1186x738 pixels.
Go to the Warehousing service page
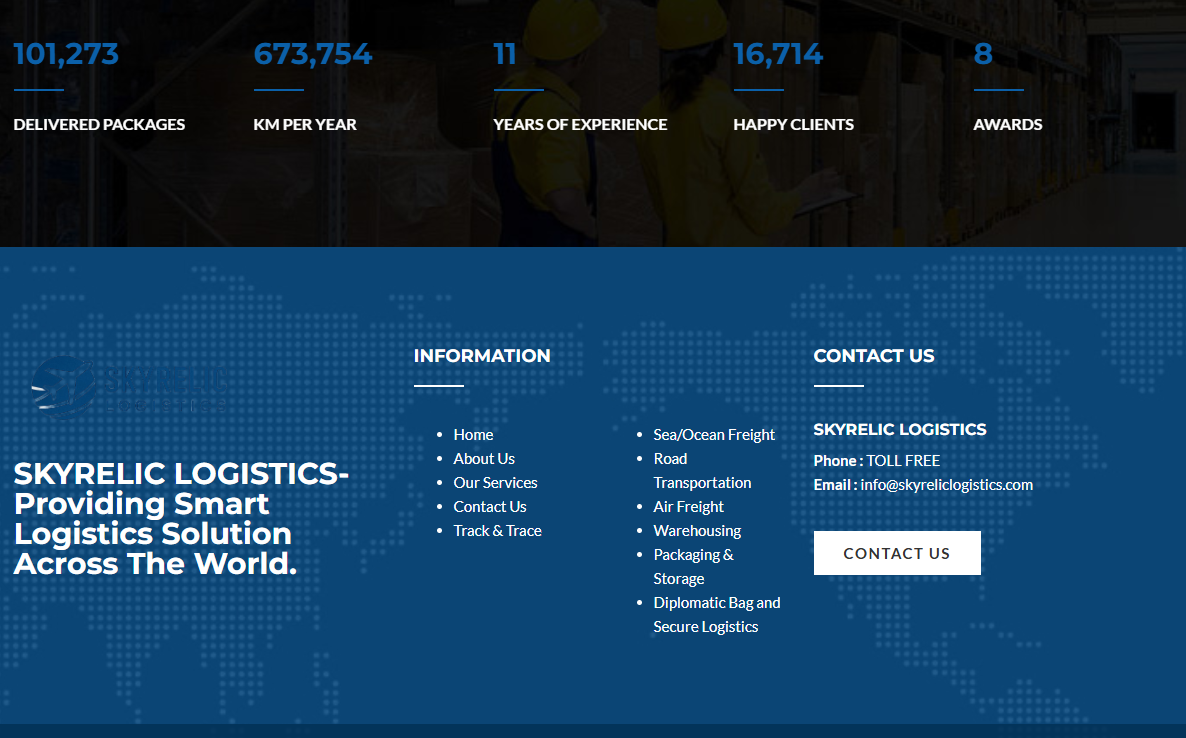click(x=697, y=530)
